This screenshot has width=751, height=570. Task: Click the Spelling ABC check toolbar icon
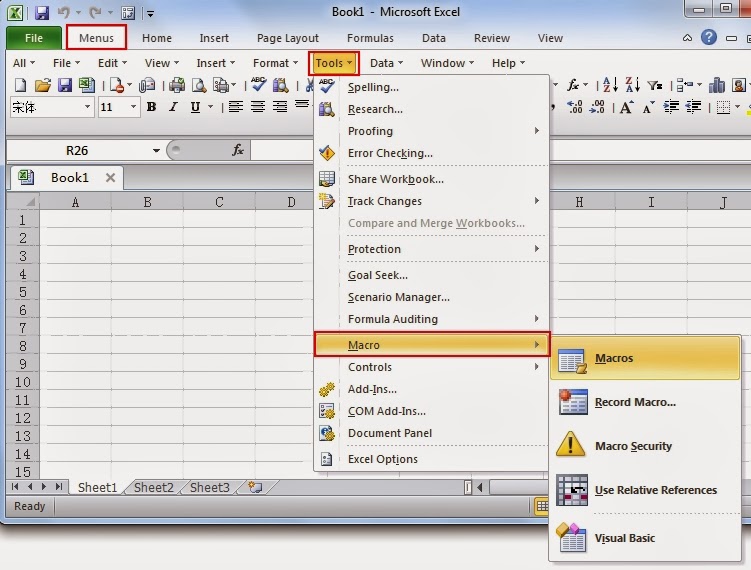259,85
